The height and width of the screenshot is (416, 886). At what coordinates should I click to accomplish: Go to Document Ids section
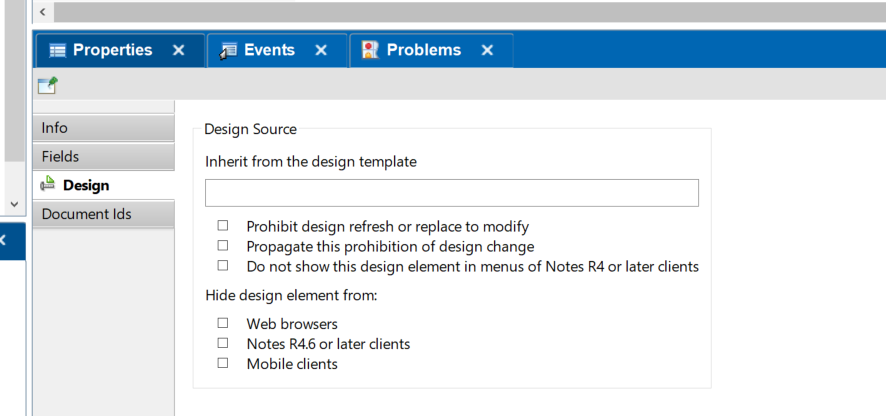104,214
